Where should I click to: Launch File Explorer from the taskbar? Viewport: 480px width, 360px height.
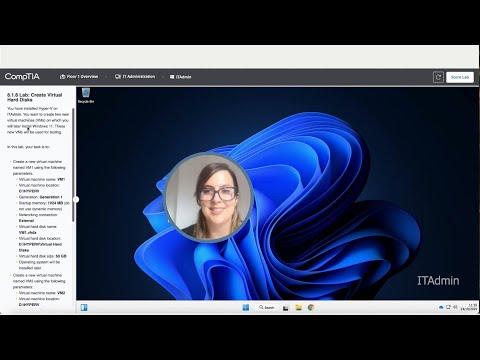point(298,307)
